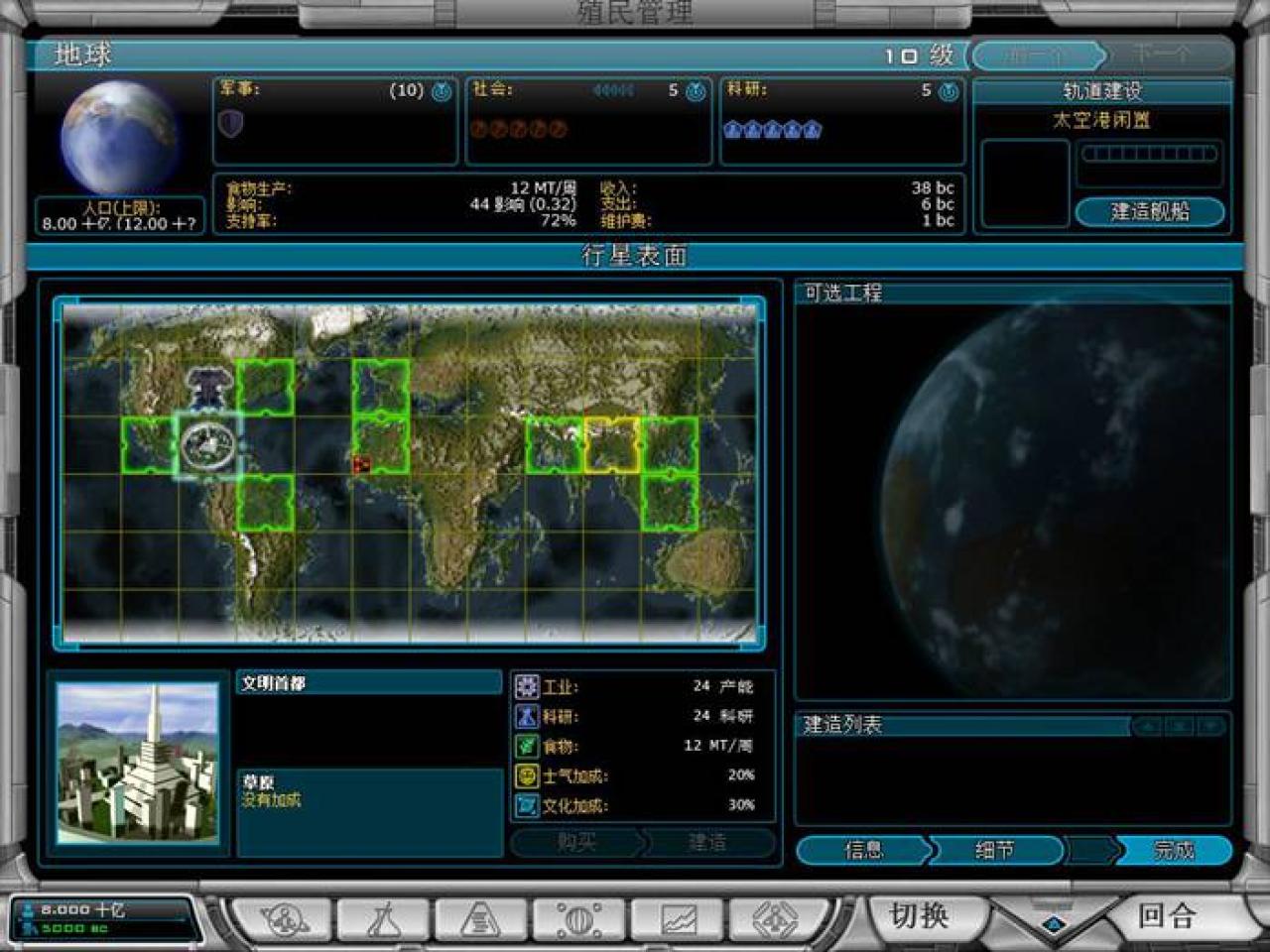
Task: Switch to the 细节 tab
Action: 994,850
